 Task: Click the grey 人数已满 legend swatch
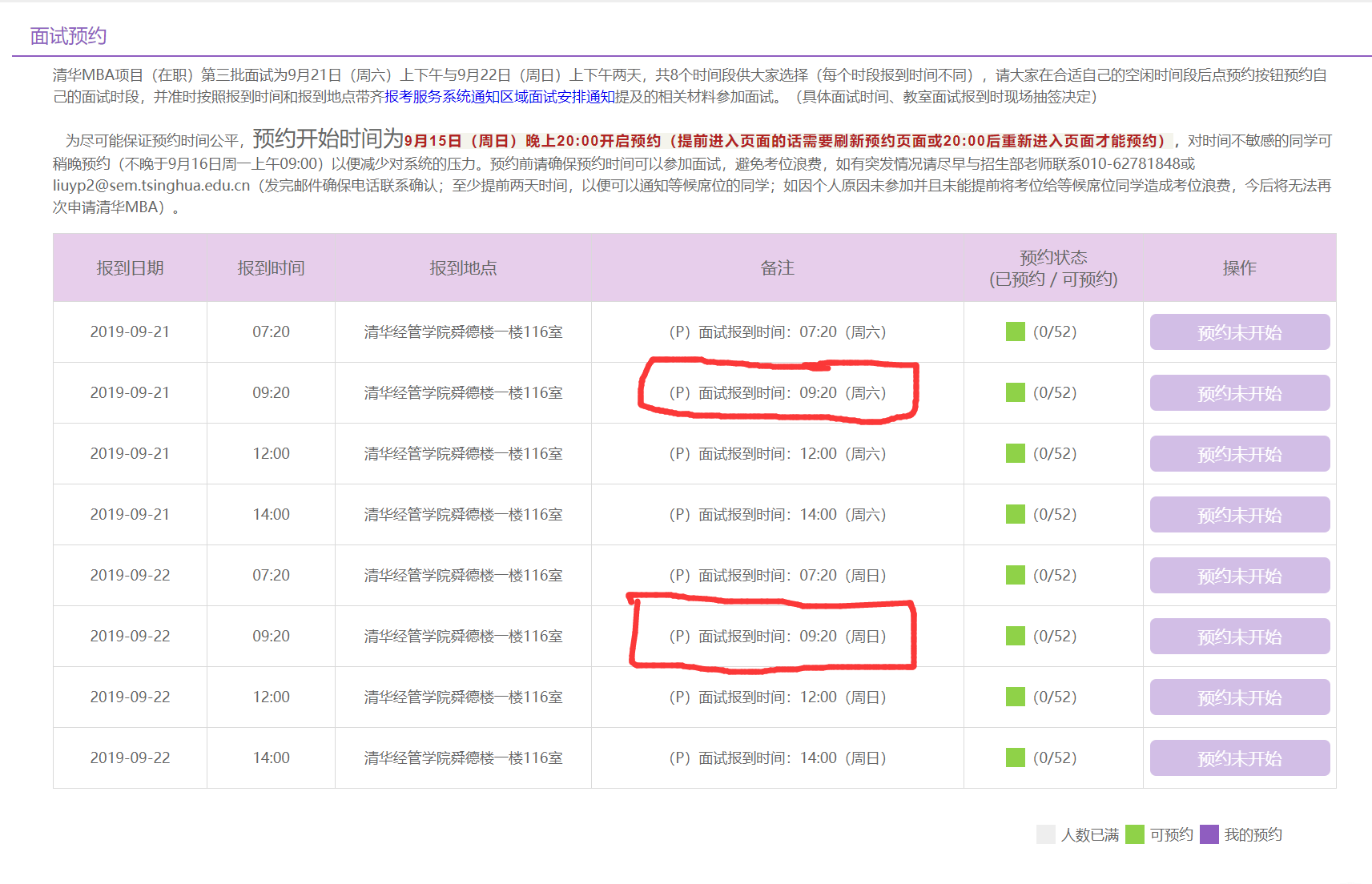[1046, 834]
